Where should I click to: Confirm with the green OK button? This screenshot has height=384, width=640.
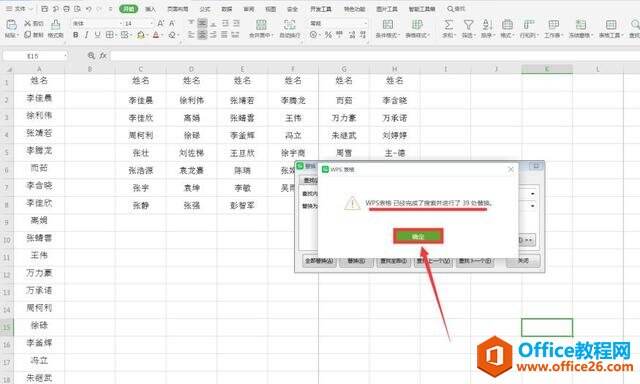(x=418, y=236)
